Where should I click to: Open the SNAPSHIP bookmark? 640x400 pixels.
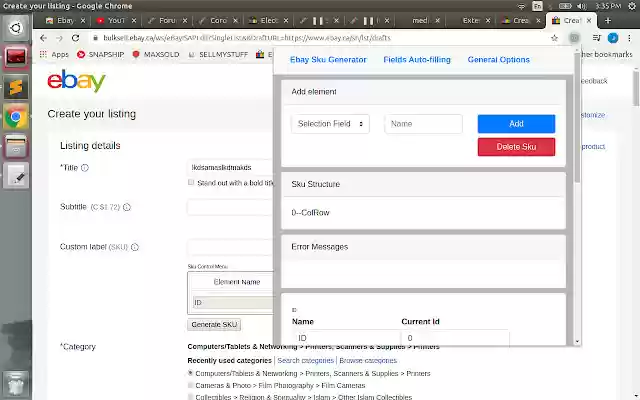click(x=100, y=54)
